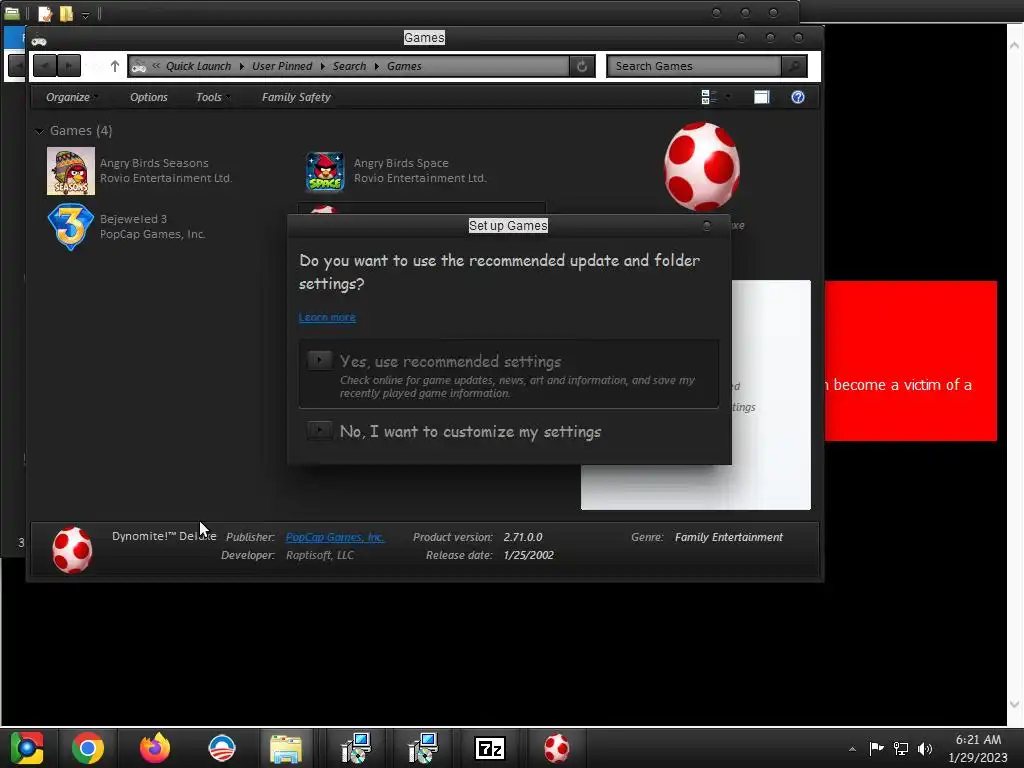This screenshot has width=1024, height=768.
Task: Open Help question mark icon
Action: click(797, 97)
